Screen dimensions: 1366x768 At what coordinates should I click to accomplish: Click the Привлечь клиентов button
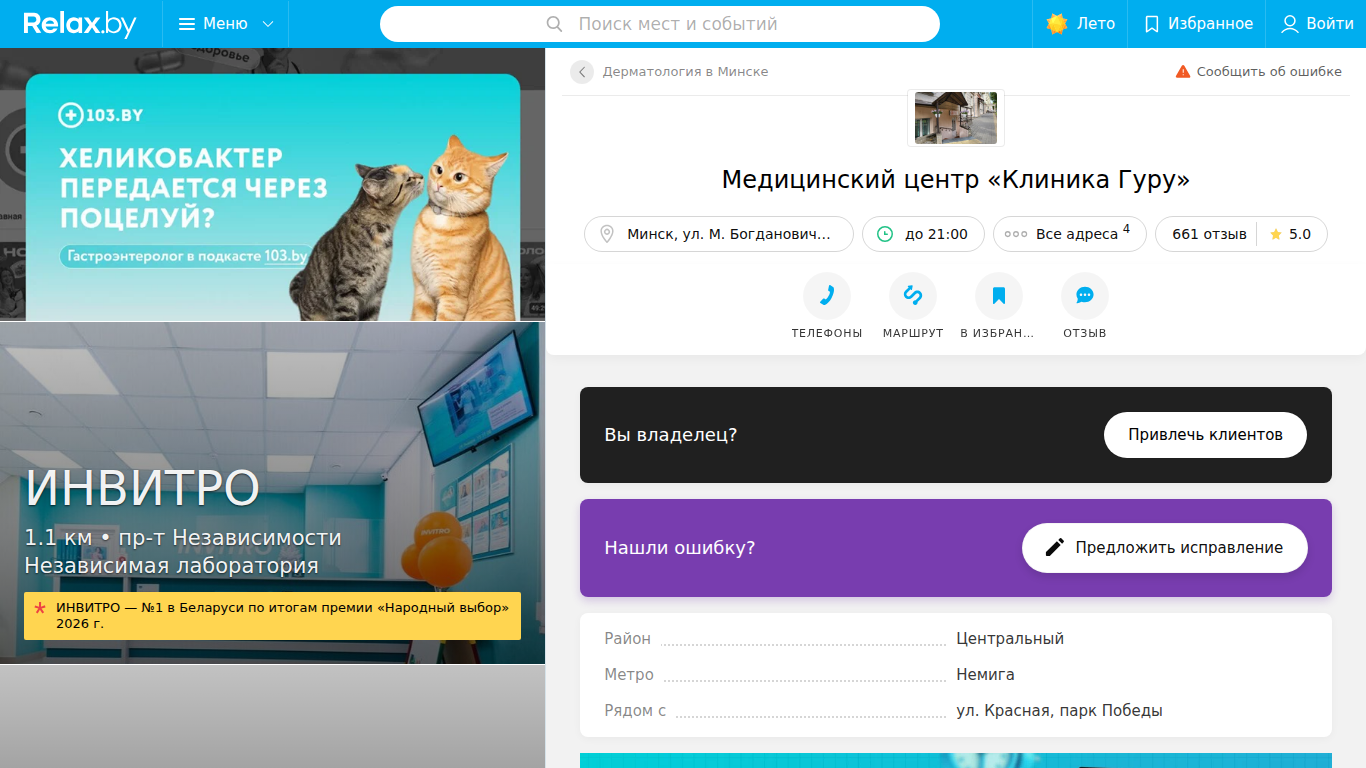coord(1205,435)
